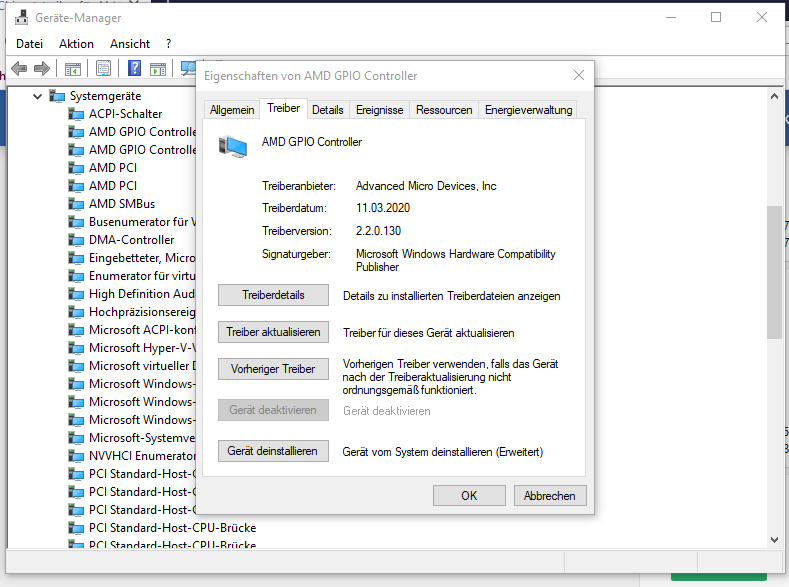789x587 pixels.
Task: Click the driver date 11.03.2020
Action: pos(383,208)
